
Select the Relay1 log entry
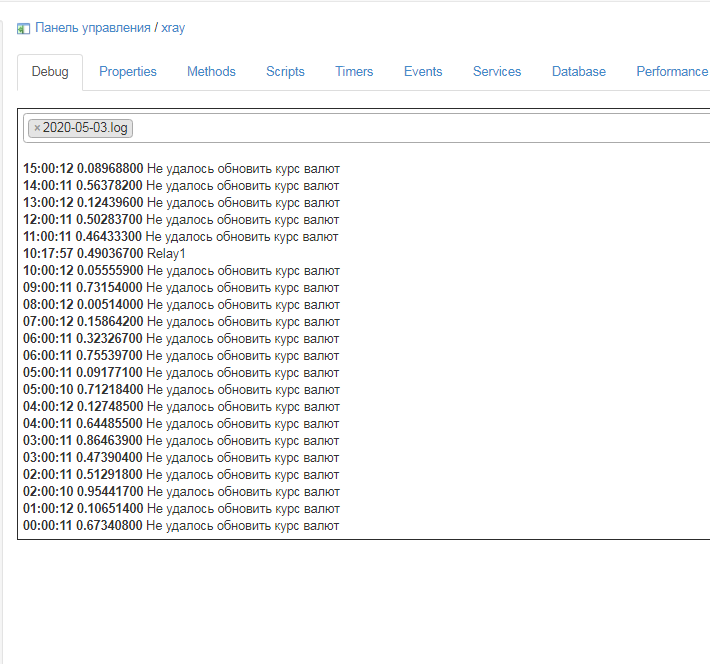click(104, 254)
